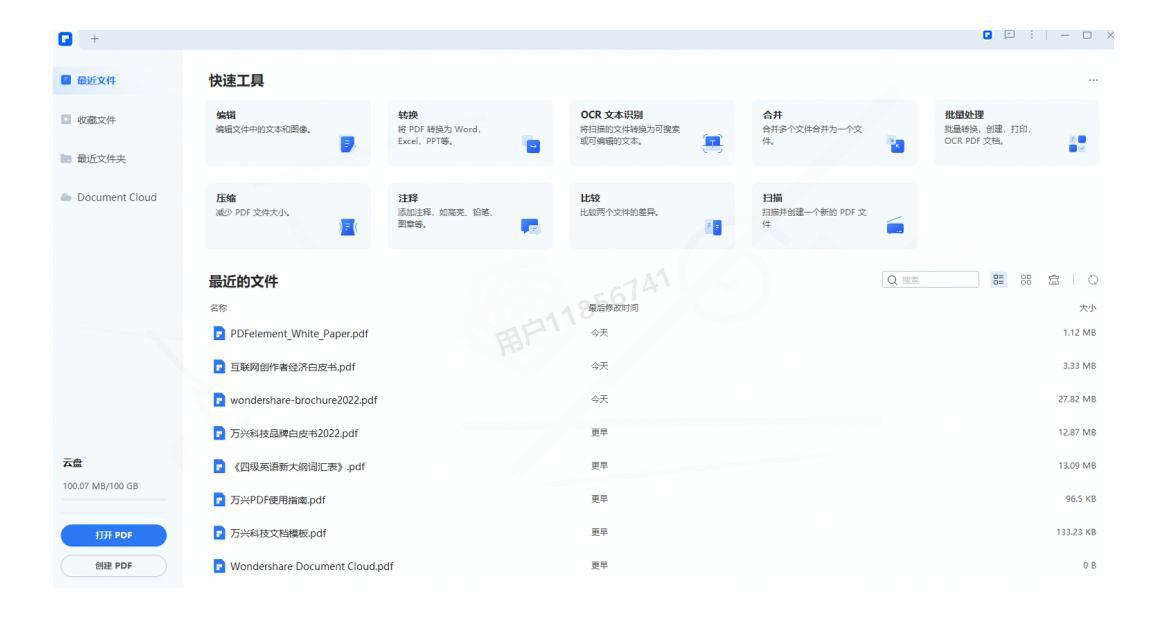Open the 快速工具 more options ellipsis

1093,80
